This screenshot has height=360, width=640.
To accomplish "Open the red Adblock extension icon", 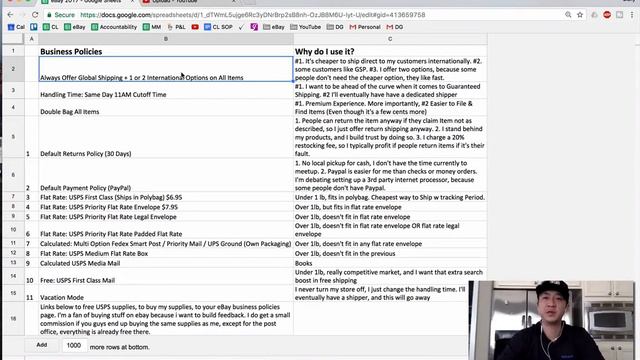I will click(607, 15).
